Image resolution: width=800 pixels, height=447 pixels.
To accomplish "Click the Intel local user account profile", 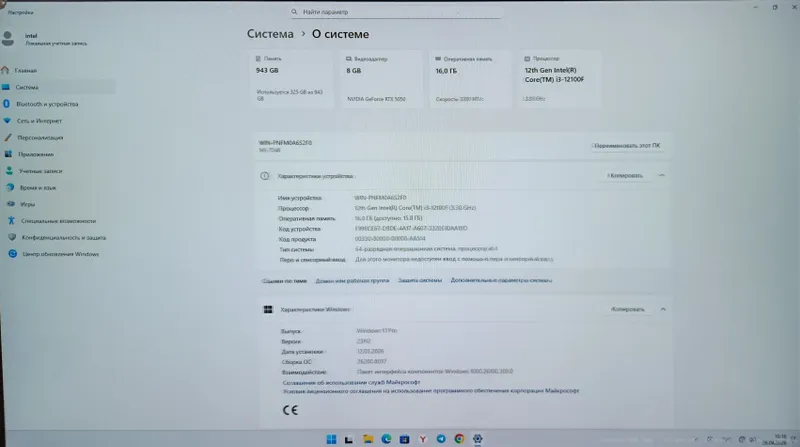I will pos(45,39).
